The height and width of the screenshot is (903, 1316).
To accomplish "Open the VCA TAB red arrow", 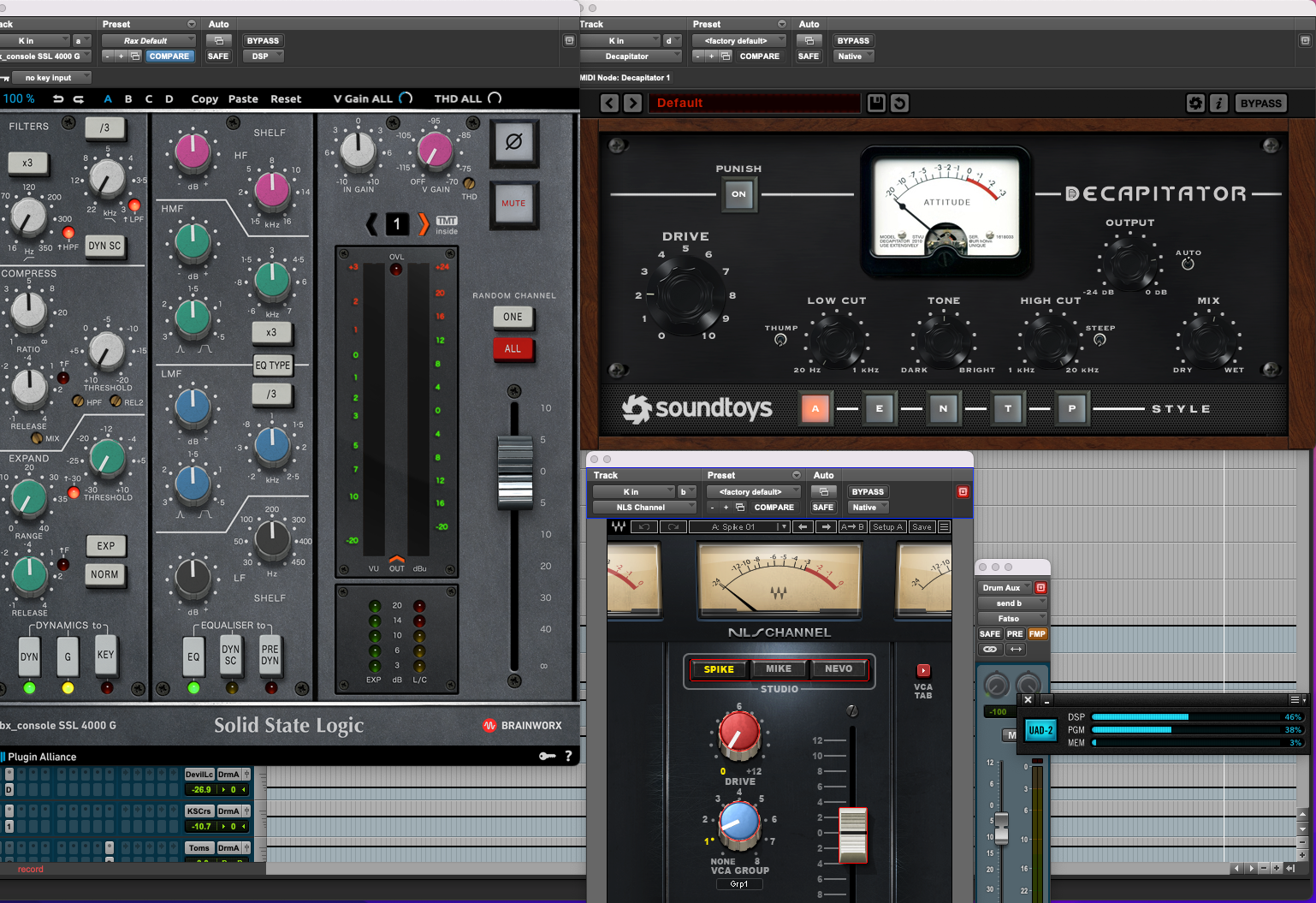I will pos(923,670).
